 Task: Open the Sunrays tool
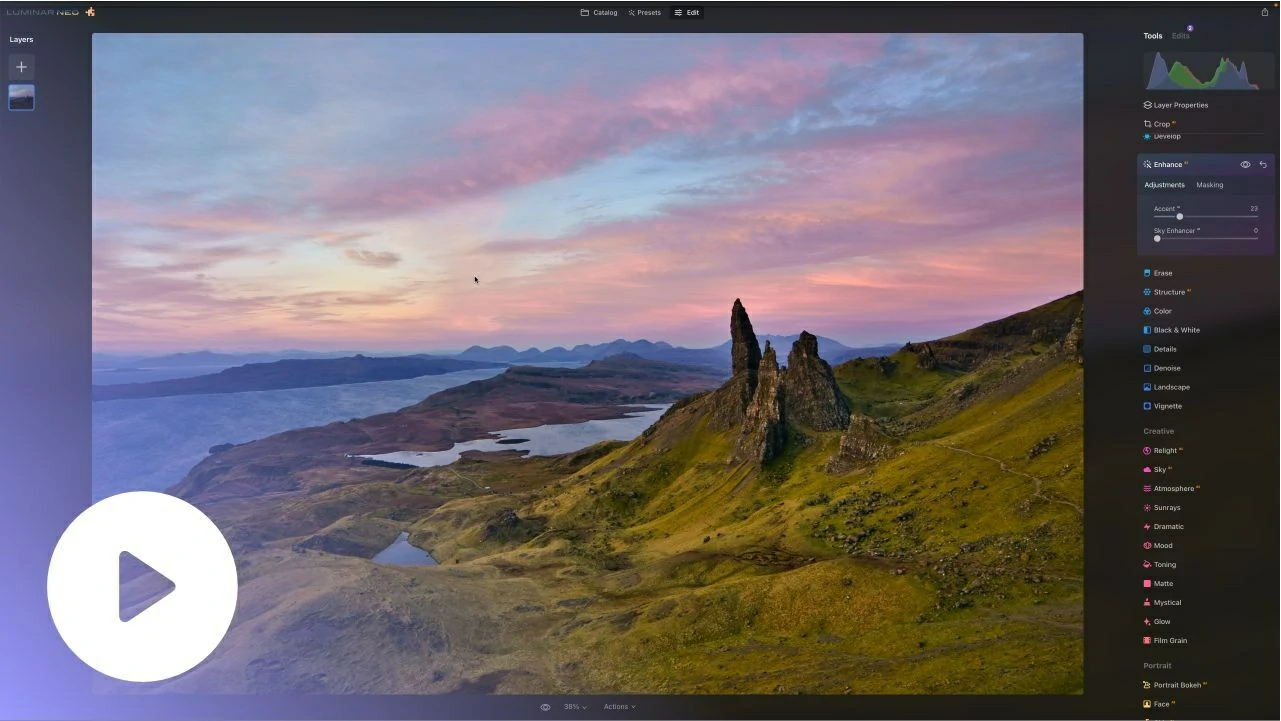pyautogui.click(x=1161, y=508)
